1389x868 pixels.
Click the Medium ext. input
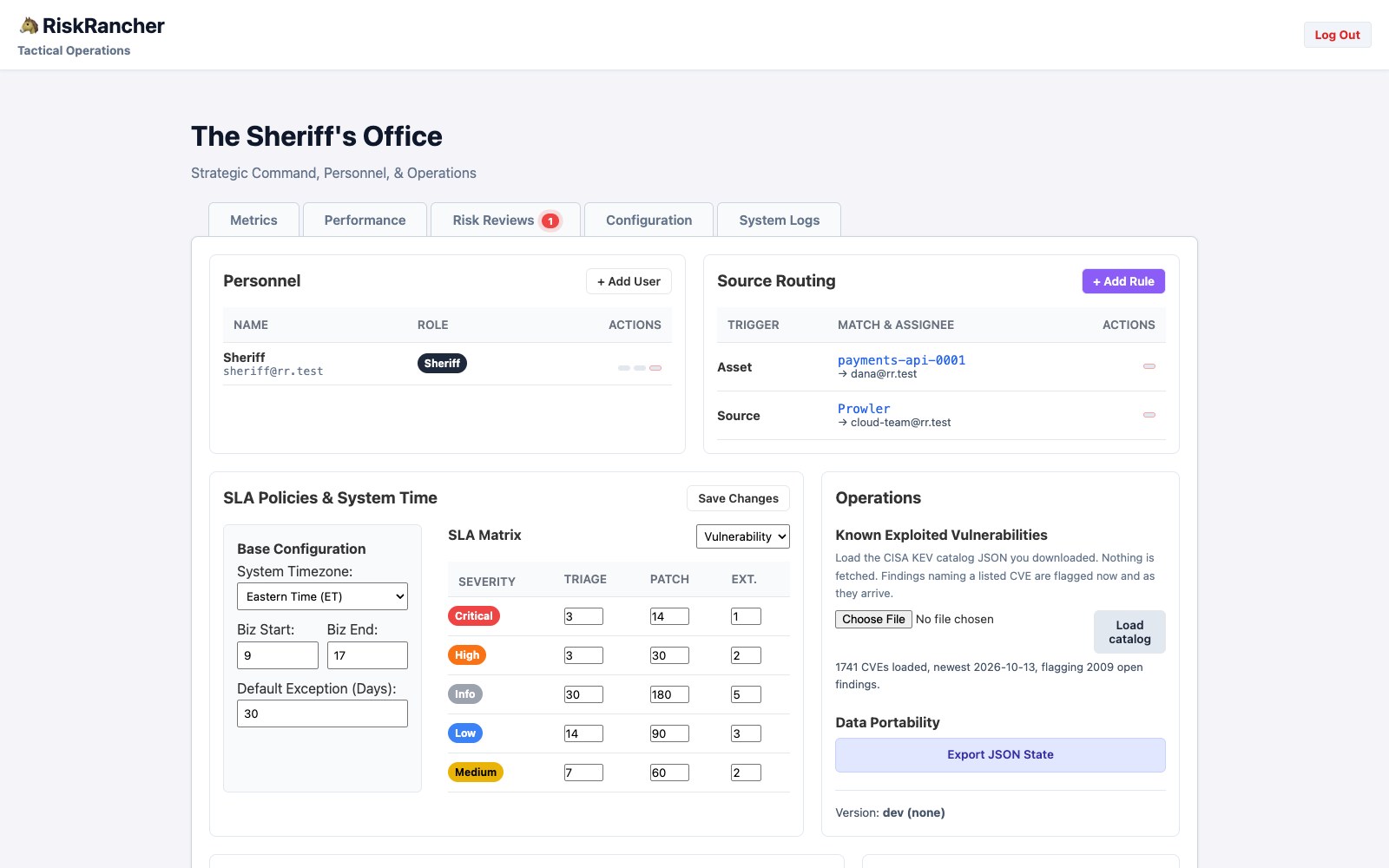(746, 773)
